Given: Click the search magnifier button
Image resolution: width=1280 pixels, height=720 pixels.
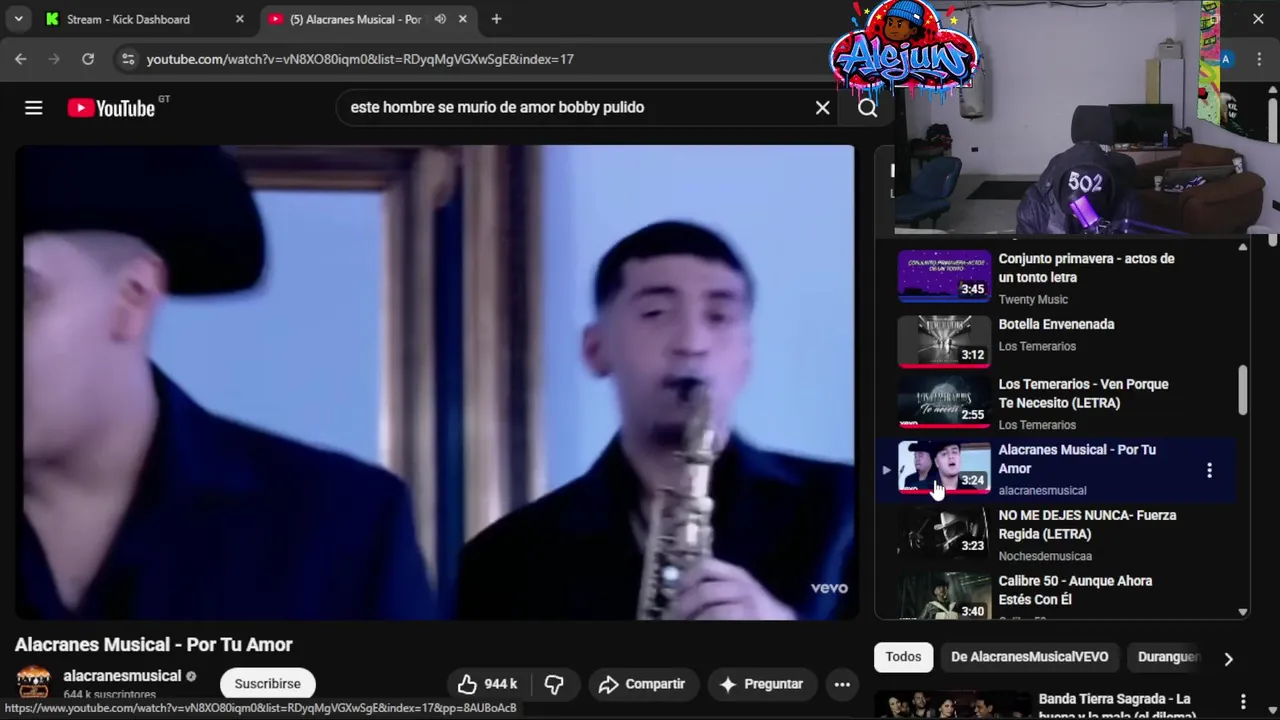Looking at the screenshot, I should pyautogui.click(x=867, y=107).
